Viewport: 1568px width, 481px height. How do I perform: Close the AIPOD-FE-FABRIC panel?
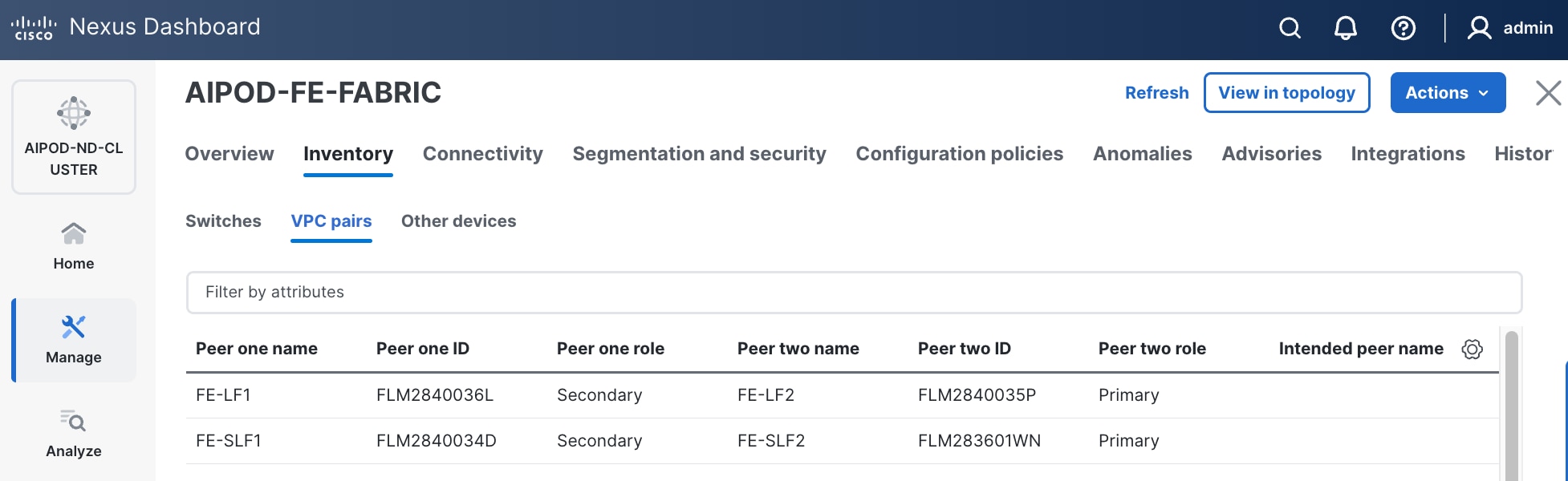point(1548,93)
